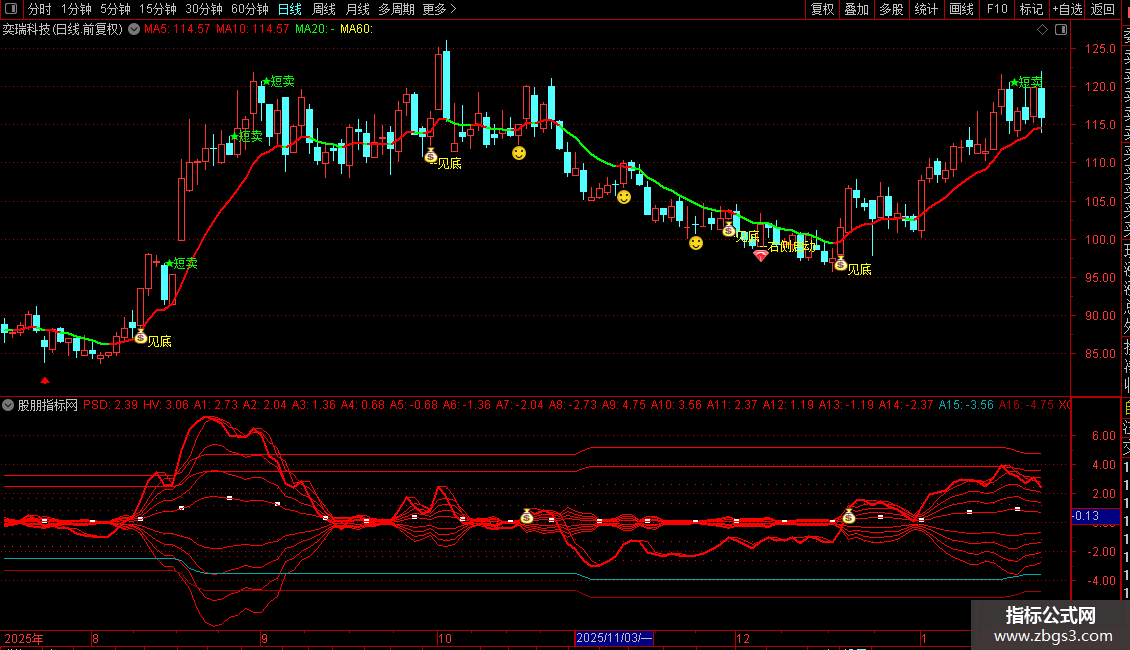Click the month 9 label on date axis

coord(264,638)
